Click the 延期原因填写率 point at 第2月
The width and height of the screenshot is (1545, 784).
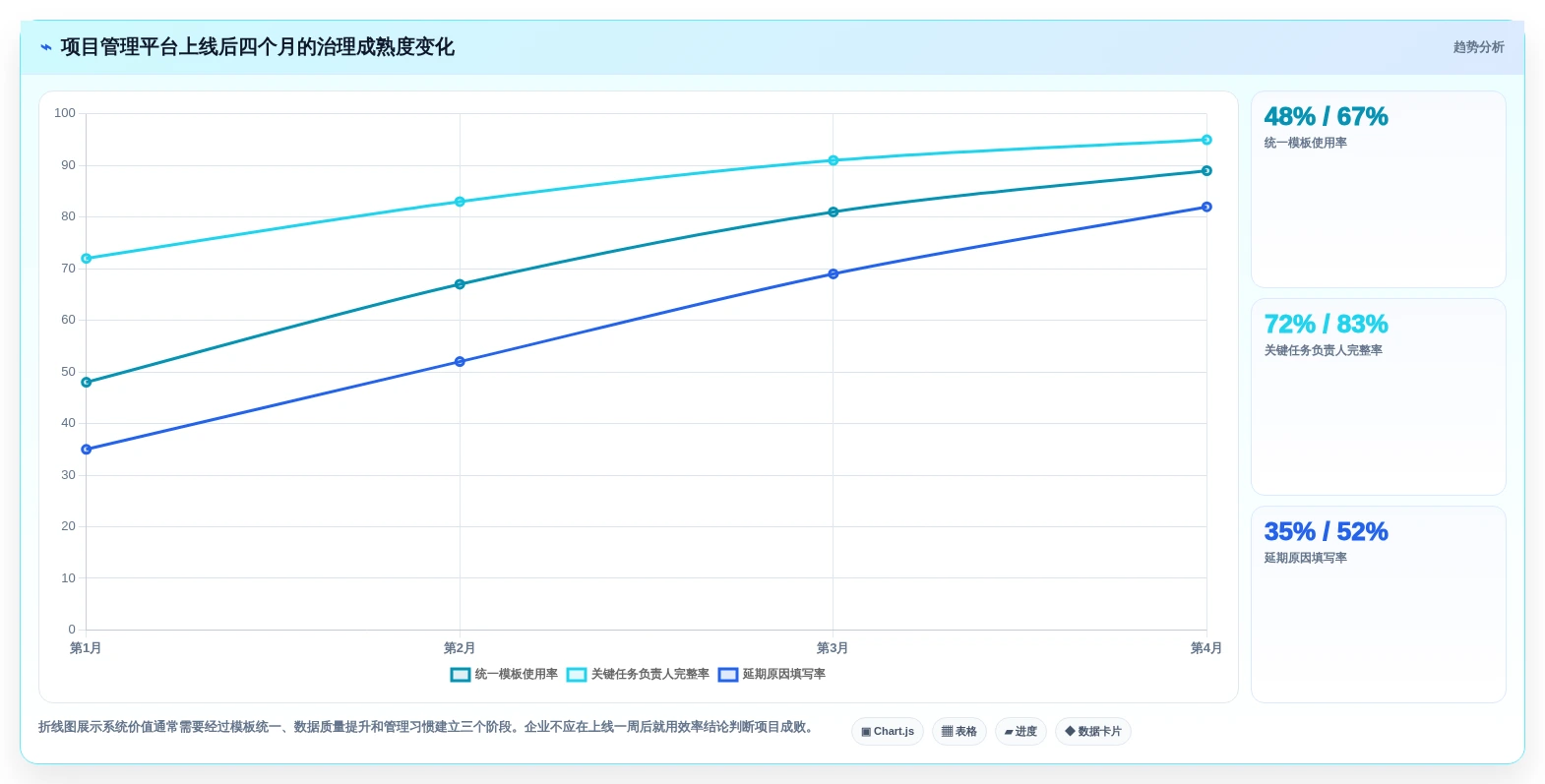[460, 362]
